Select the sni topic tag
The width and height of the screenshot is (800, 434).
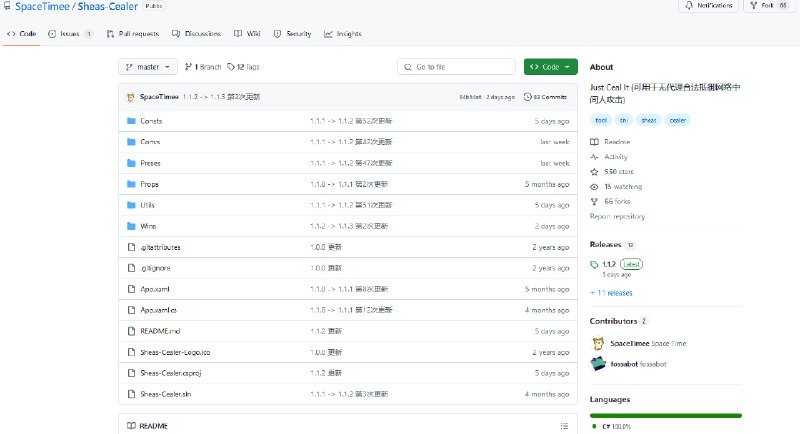[623, 120]
